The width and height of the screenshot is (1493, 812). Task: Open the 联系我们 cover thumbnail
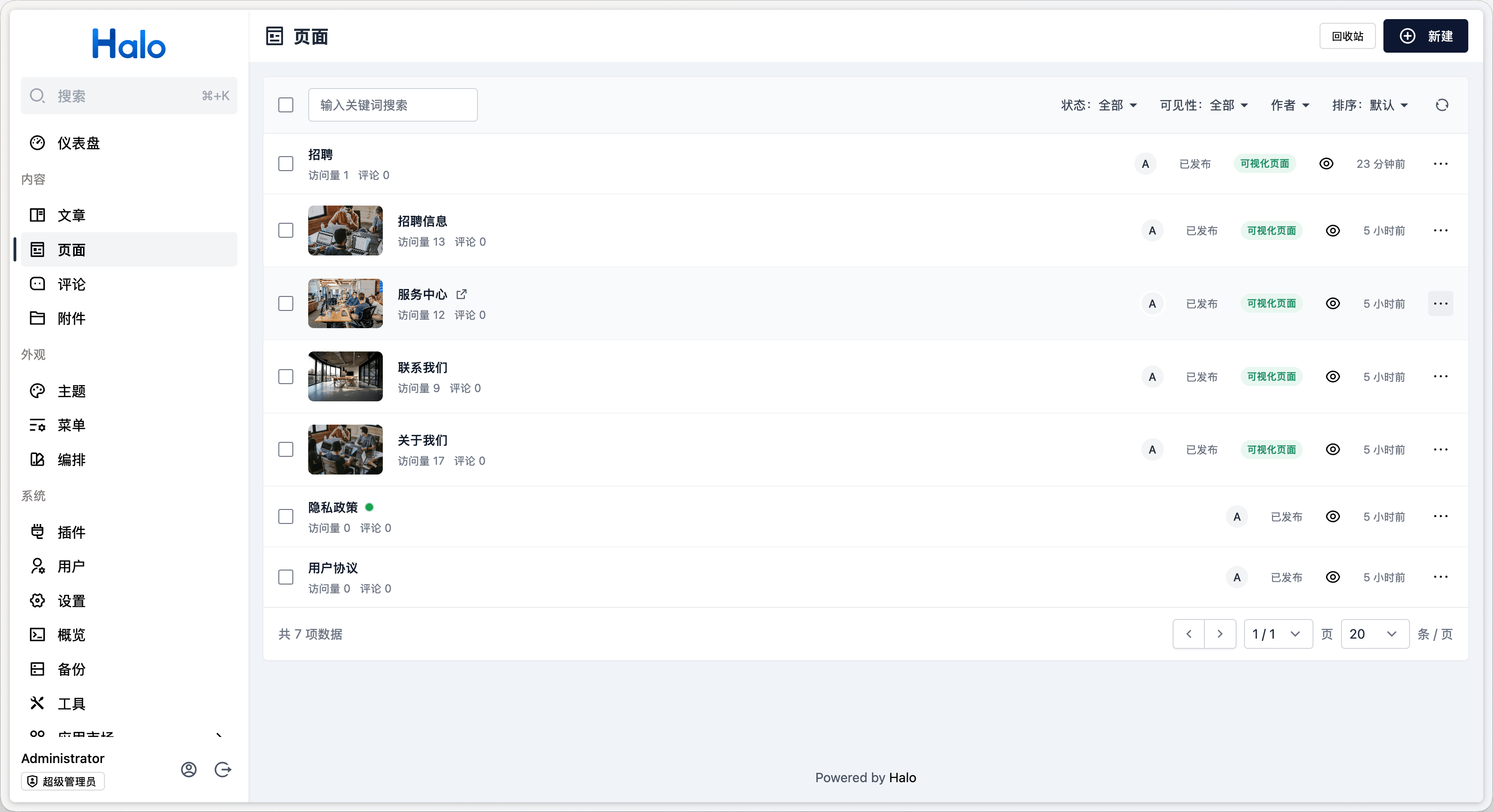pos(345,377)
